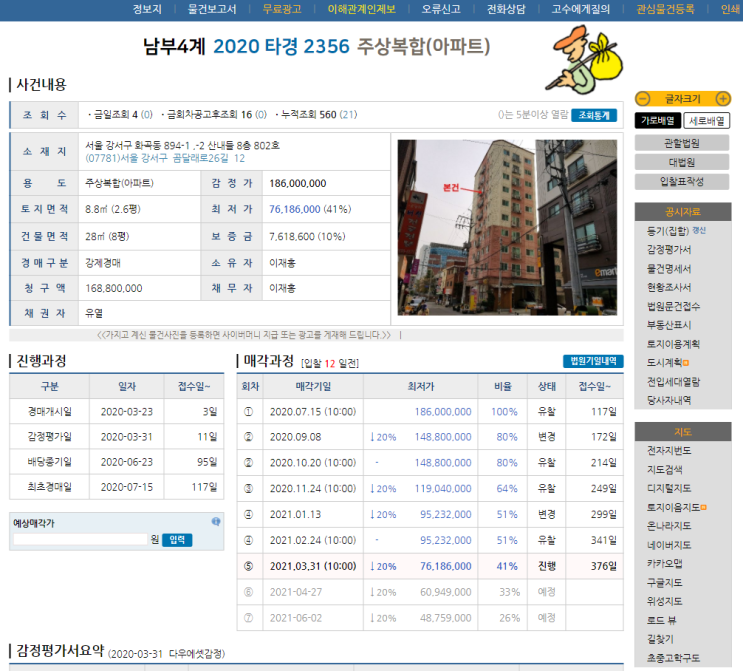Open 구글지도 link
This screenshot has height=671, width=743.
click(x=665, y=582)
